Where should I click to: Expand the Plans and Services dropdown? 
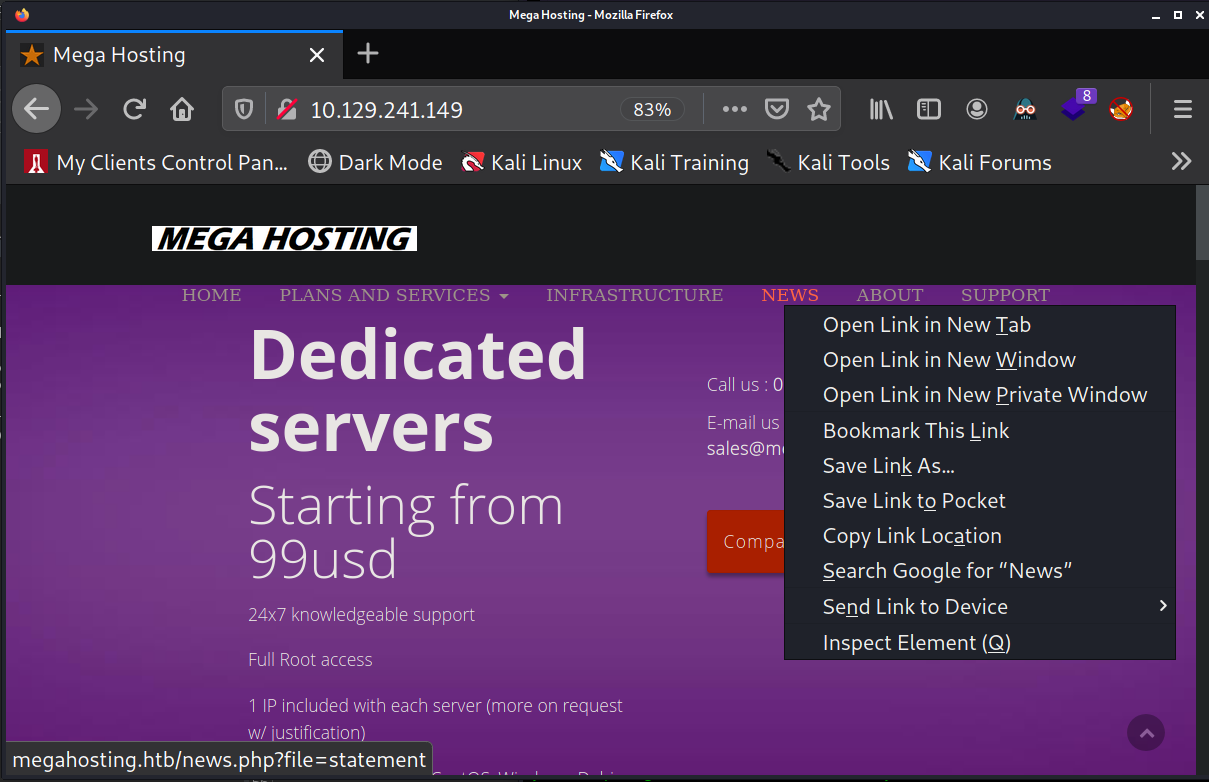point(394,295)
